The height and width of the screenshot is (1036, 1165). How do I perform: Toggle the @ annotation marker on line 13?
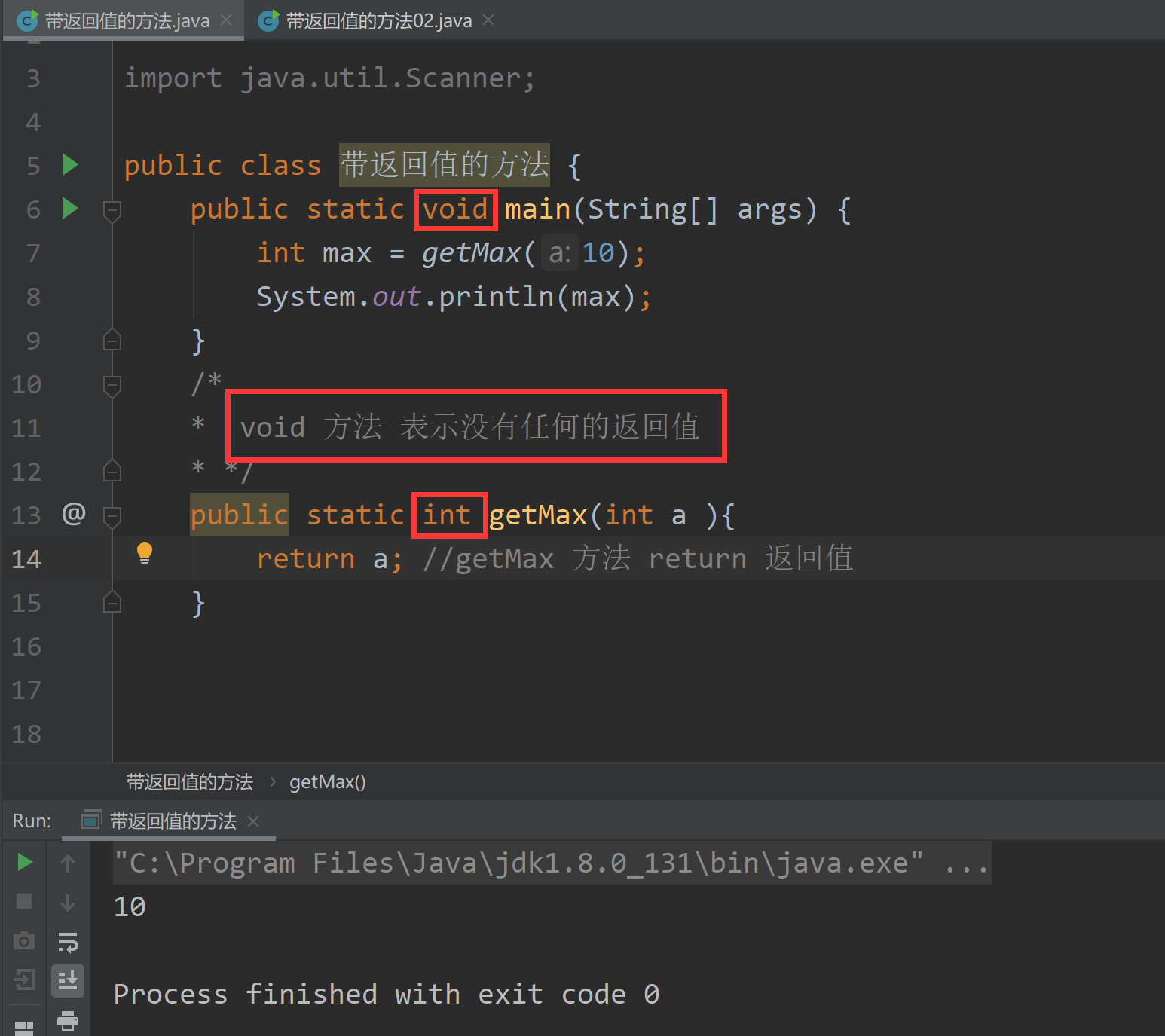point(72,515)
